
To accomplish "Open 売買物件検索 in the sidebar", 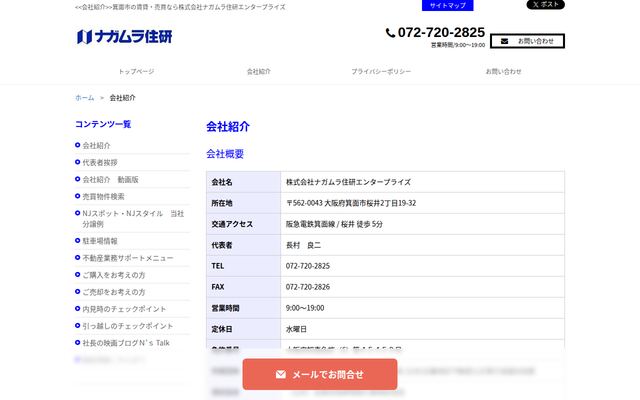I will [103, 196].
